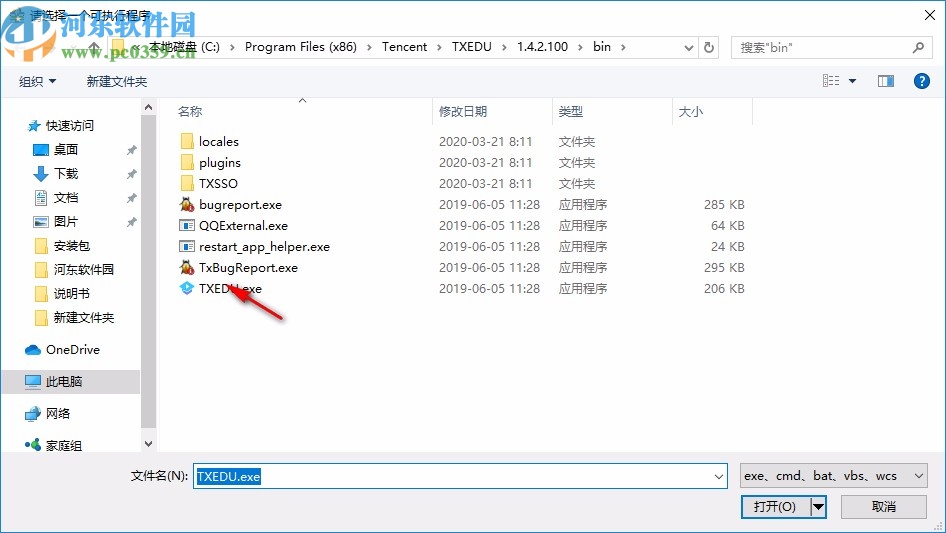The width and height of the screenshot is (946, 533).
Task: Expand the chevron after bin in the path
Action: click(623, 47)
